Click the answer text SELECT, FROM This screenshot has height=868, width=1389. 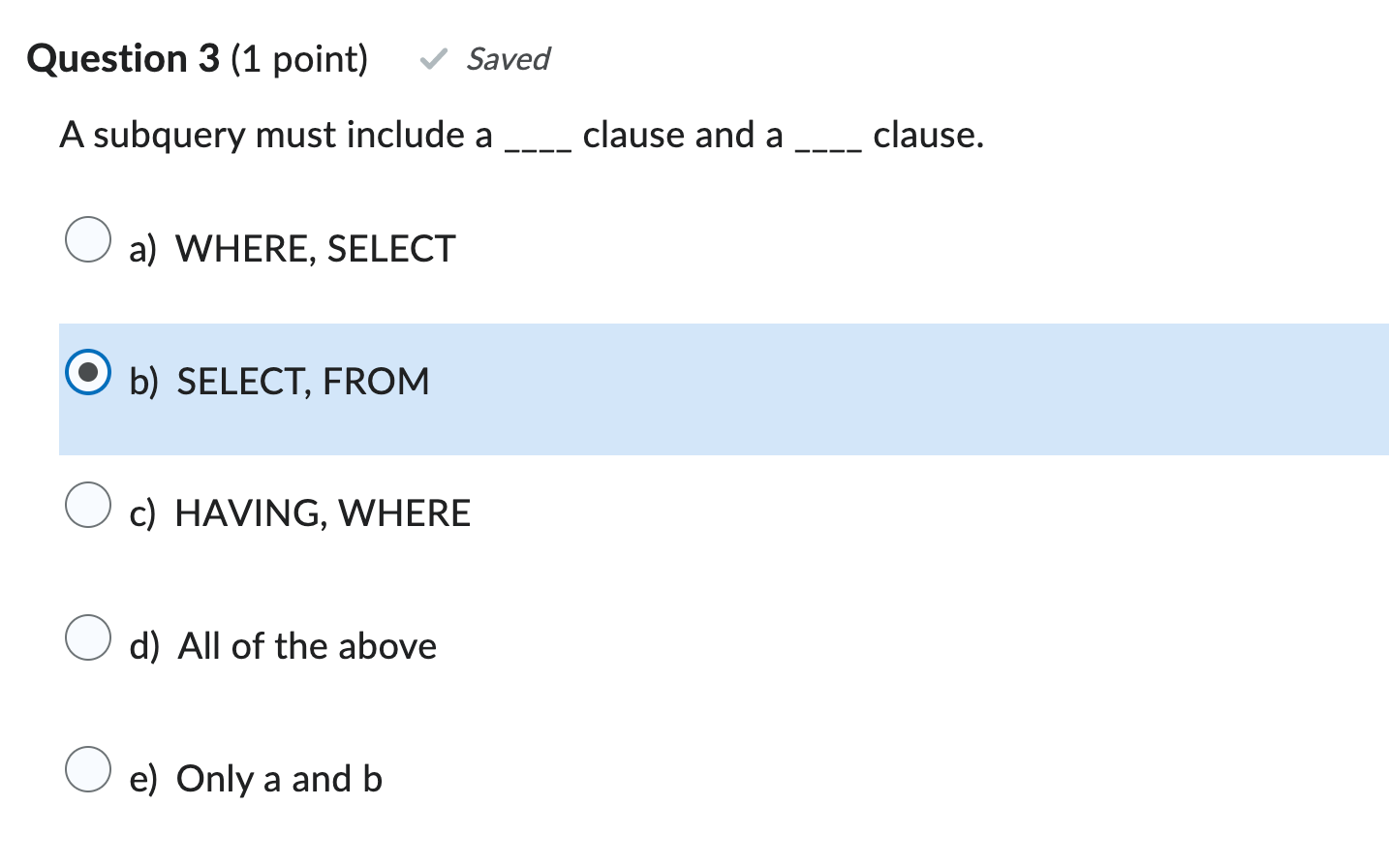tap(302, 381)
